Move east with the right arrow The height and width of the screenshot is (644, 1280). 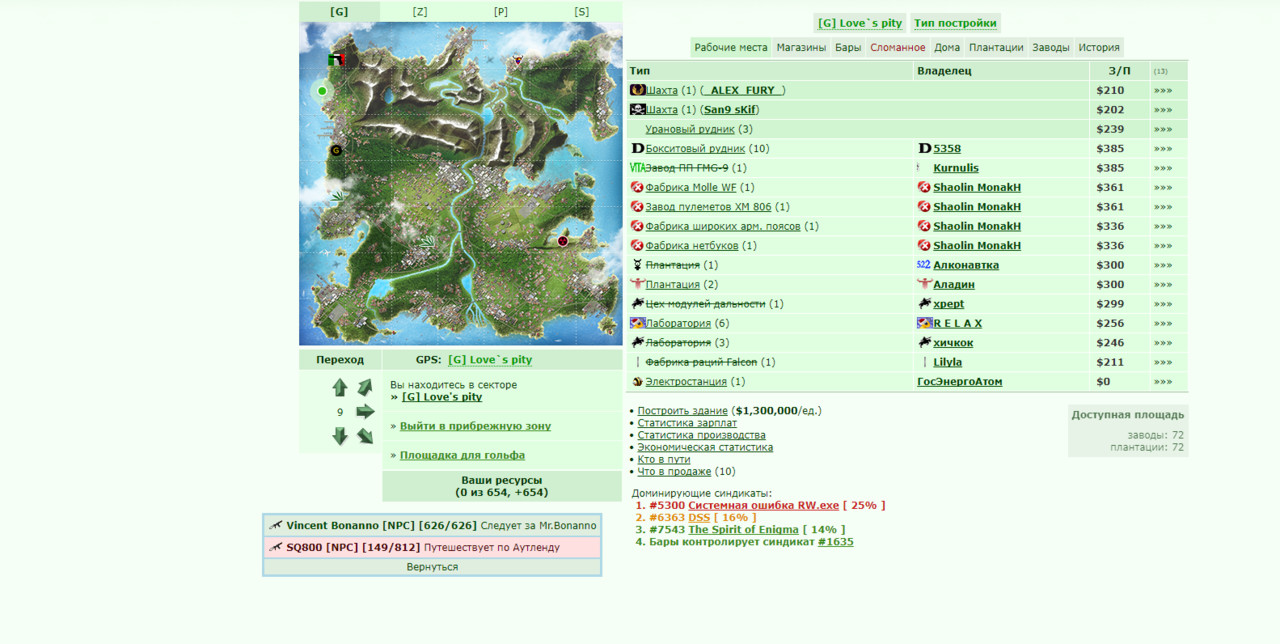pos(365,411)
